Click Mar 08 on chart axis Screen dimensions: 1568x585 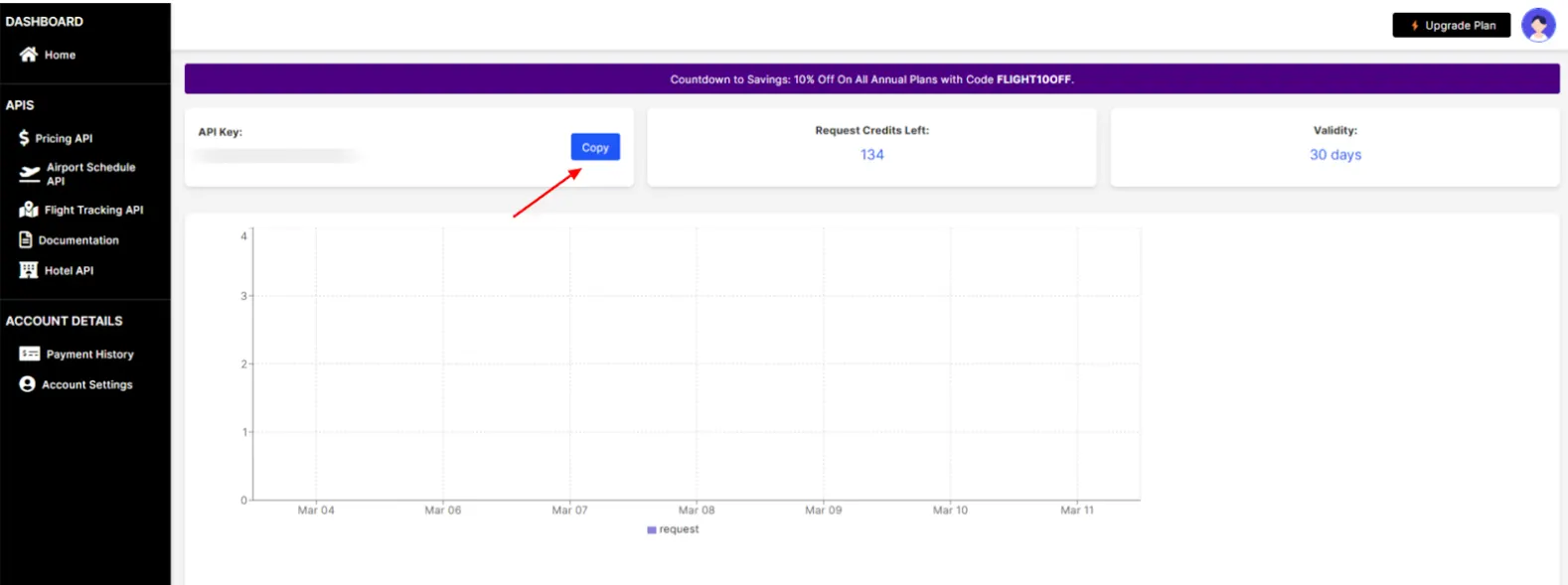[697, 511]
